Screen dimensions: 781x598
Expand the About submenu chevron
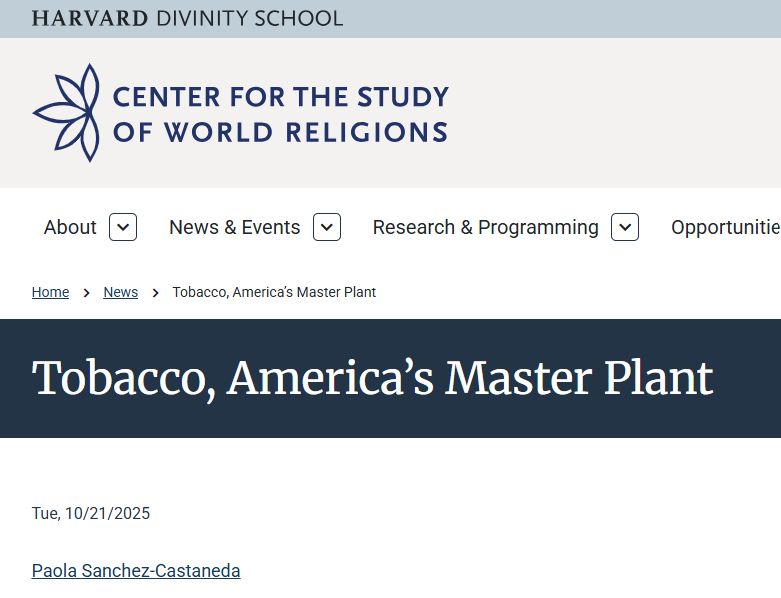point(123,227)
